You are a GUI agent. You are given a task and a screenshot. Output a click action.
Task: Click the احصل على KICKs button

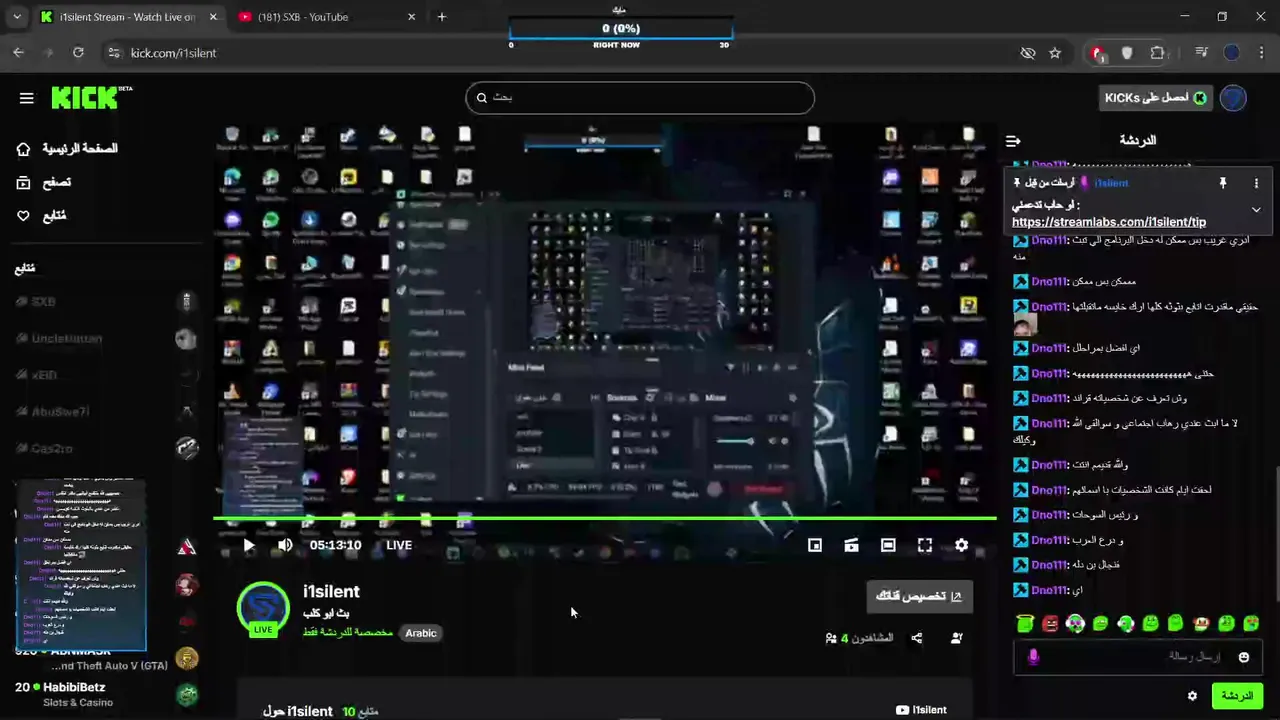[x=1155, y=97]
